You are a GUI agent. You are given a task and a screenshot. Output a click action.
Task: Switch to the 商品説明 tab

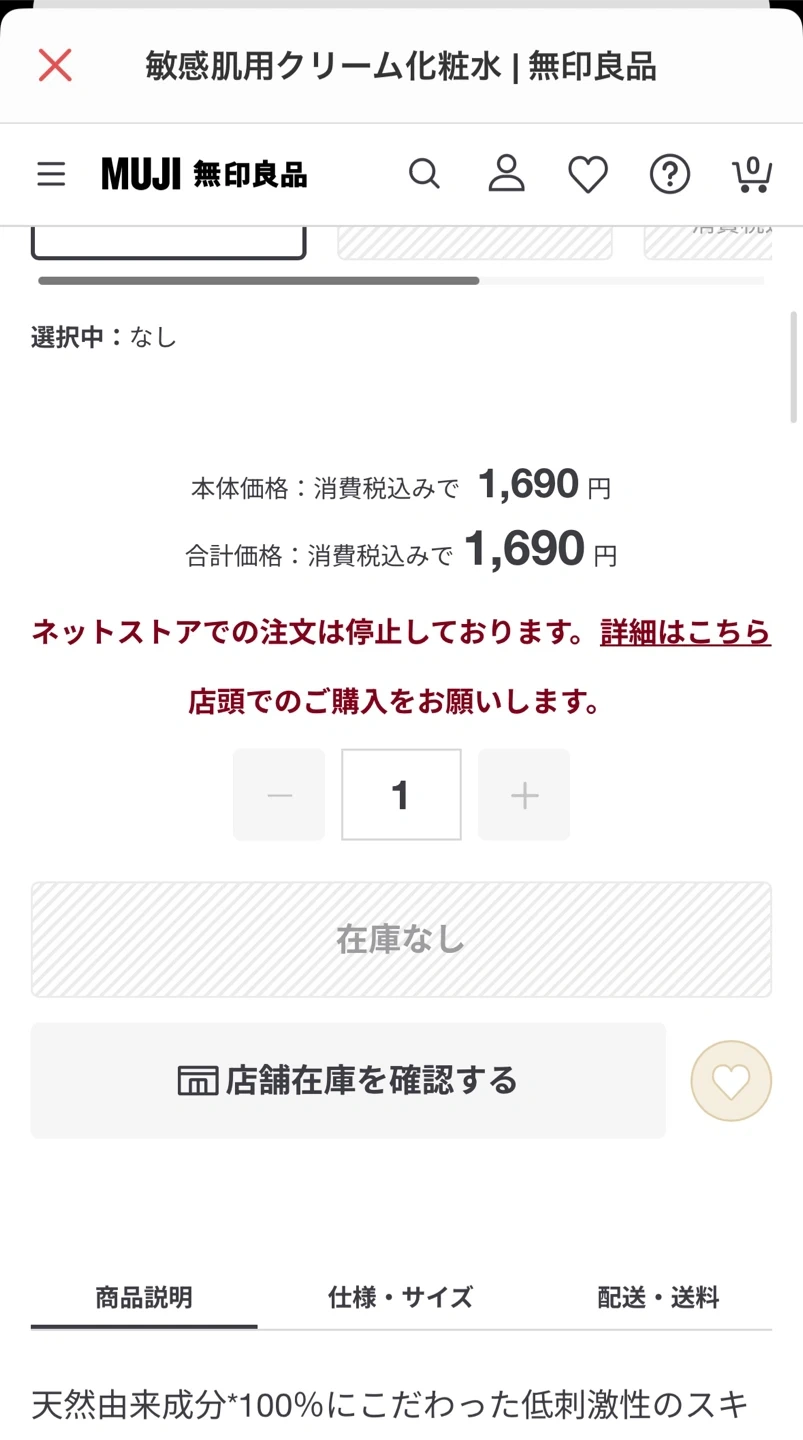coord(144,1298)
